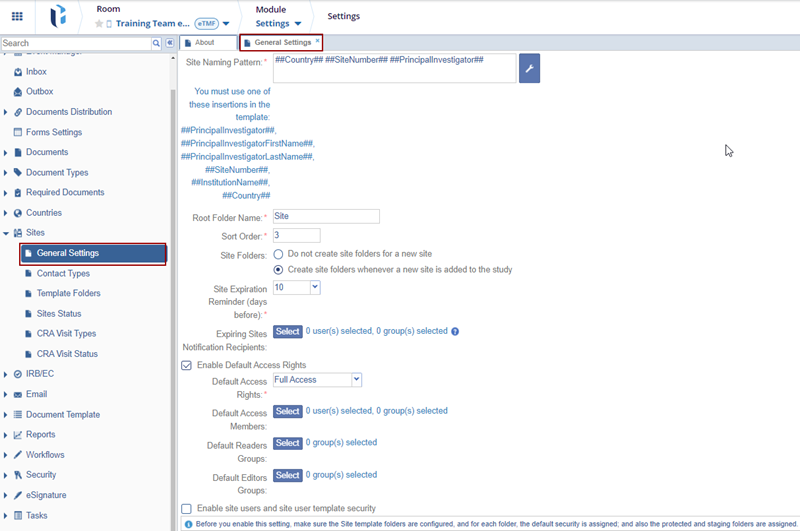800x531 pixels.
Task: Open Sites Status settings
Action: click(x=59, y=314)
